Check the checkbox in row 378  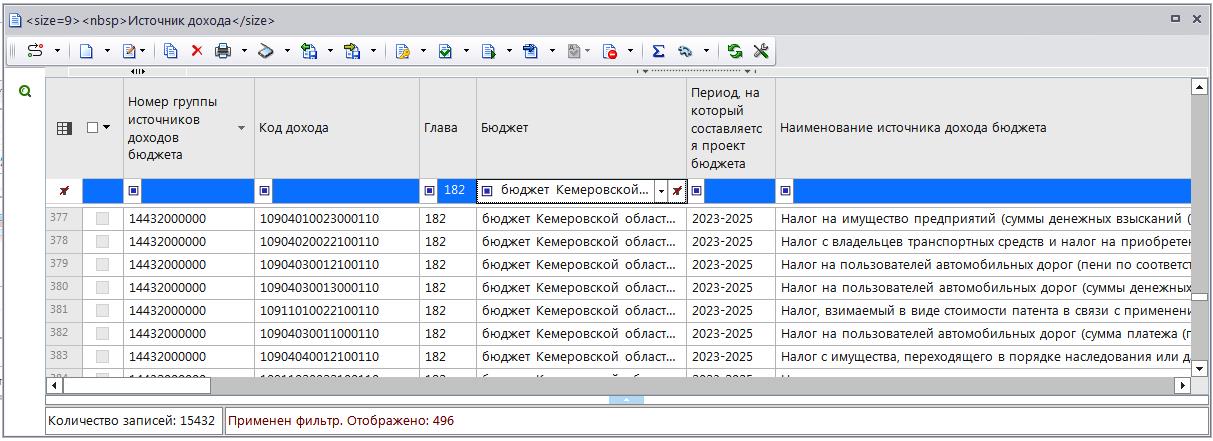tap(102, 241)
